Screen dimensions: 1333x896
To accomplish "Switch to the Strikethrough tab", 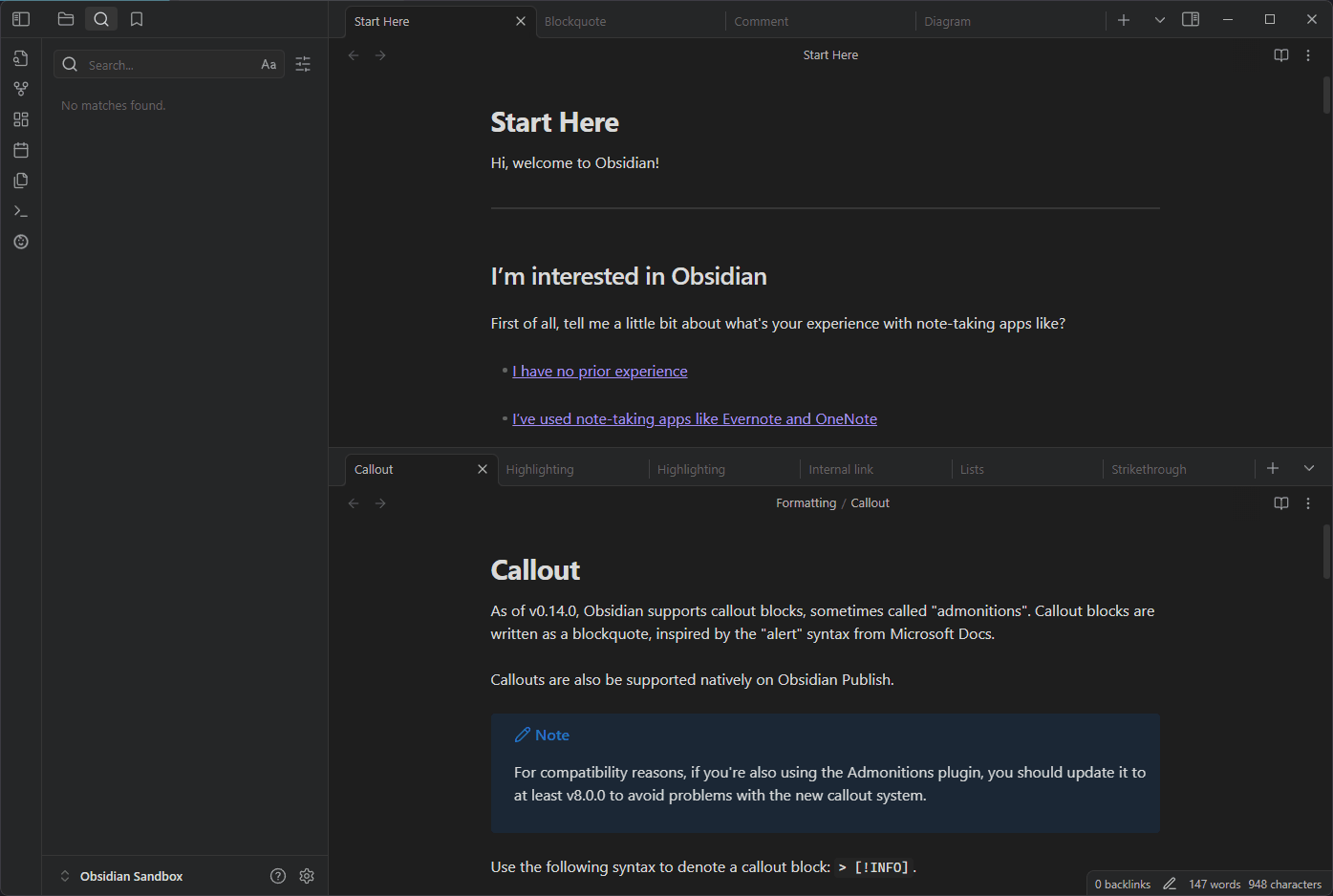I will 1149,469.
